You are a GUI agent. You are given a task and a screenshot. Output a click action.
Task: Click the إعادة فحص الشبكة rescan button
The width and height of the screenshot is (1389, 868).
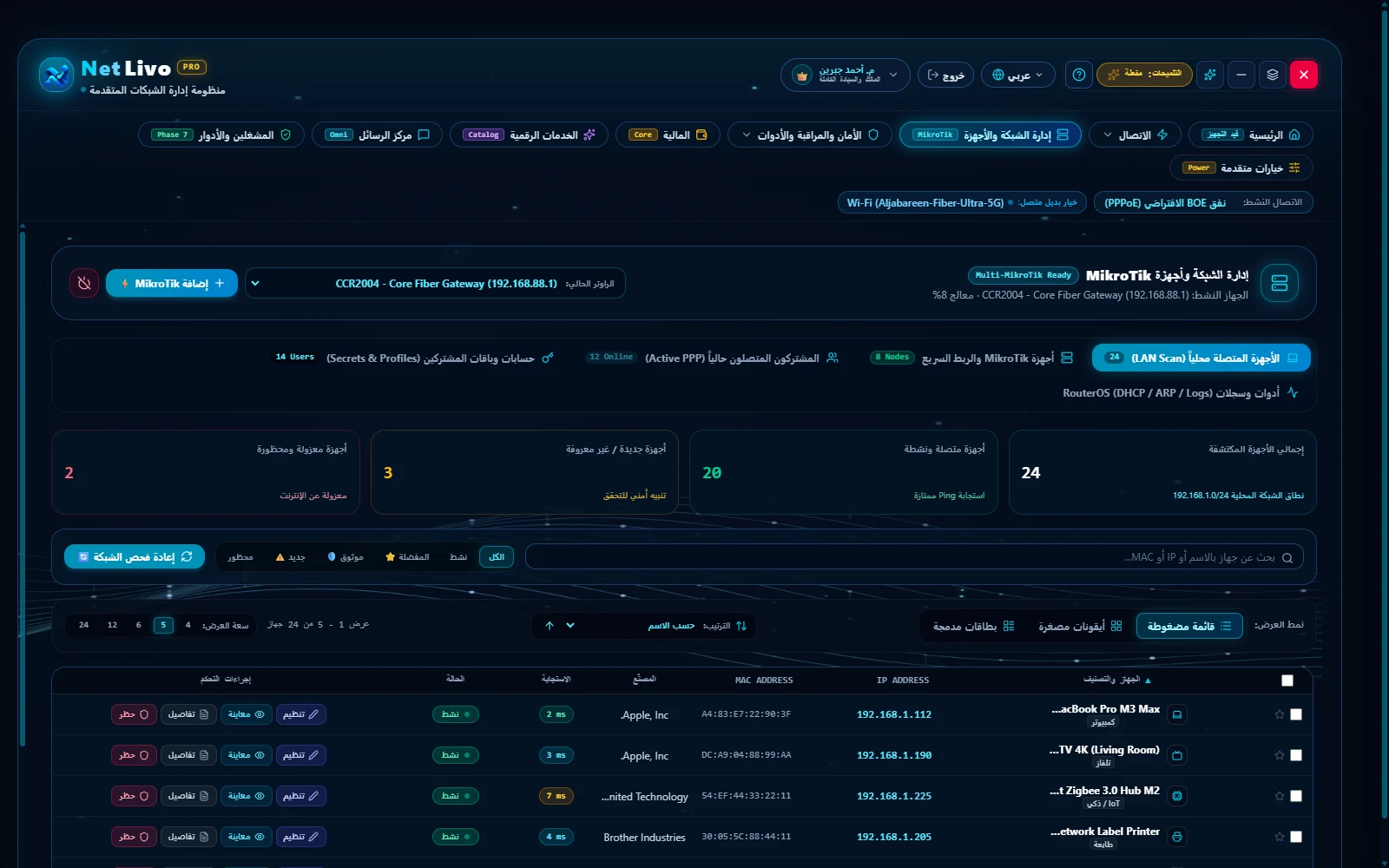coord(135,556)
